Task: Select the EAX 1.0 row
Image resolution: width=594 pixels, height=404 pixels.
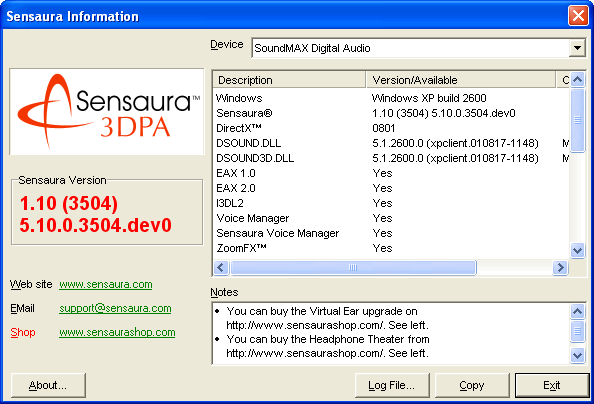Action: pyautogui.click(x=391, y=173)
